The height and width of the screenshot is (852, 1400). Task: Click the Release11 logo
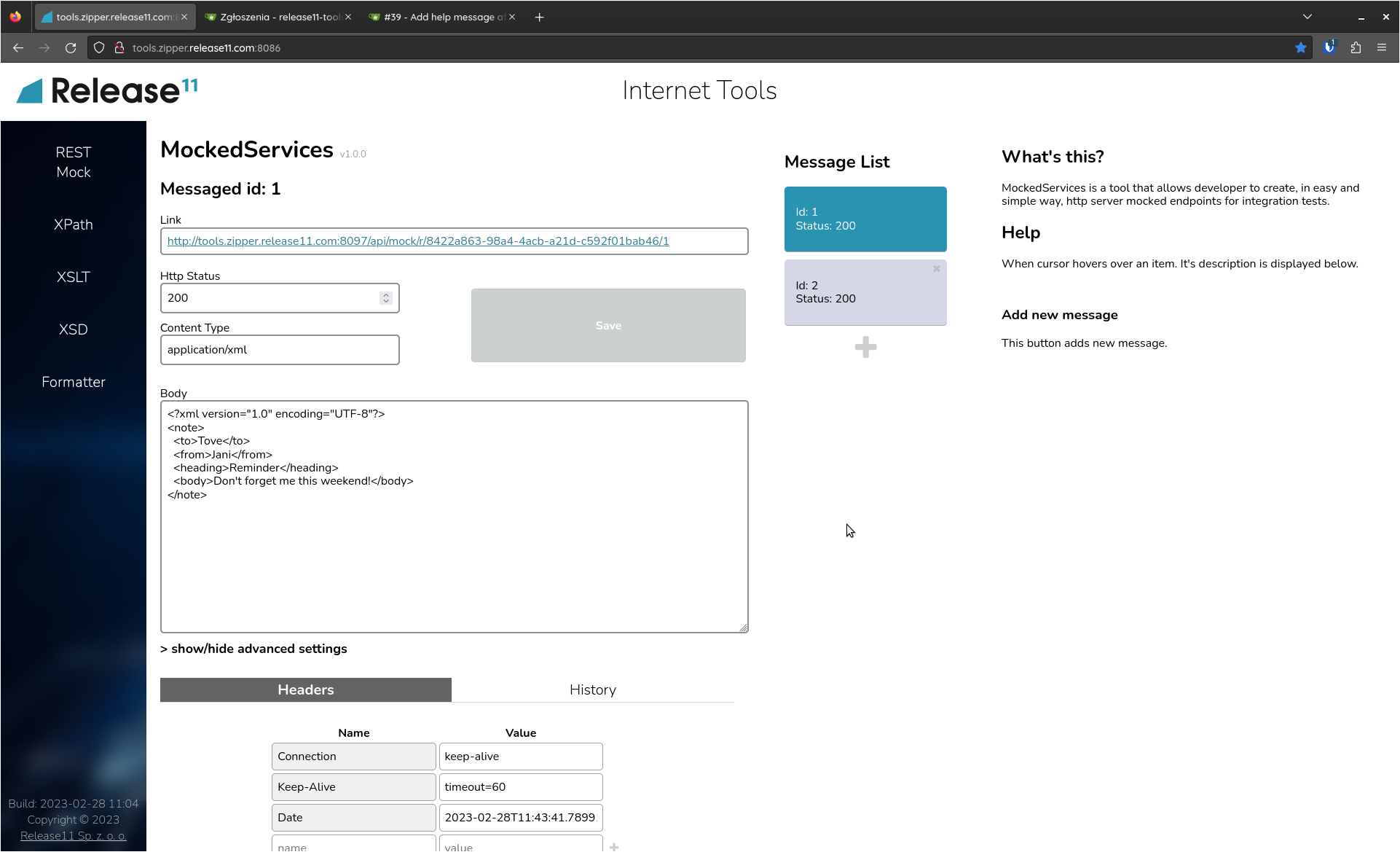coord(107,90)
